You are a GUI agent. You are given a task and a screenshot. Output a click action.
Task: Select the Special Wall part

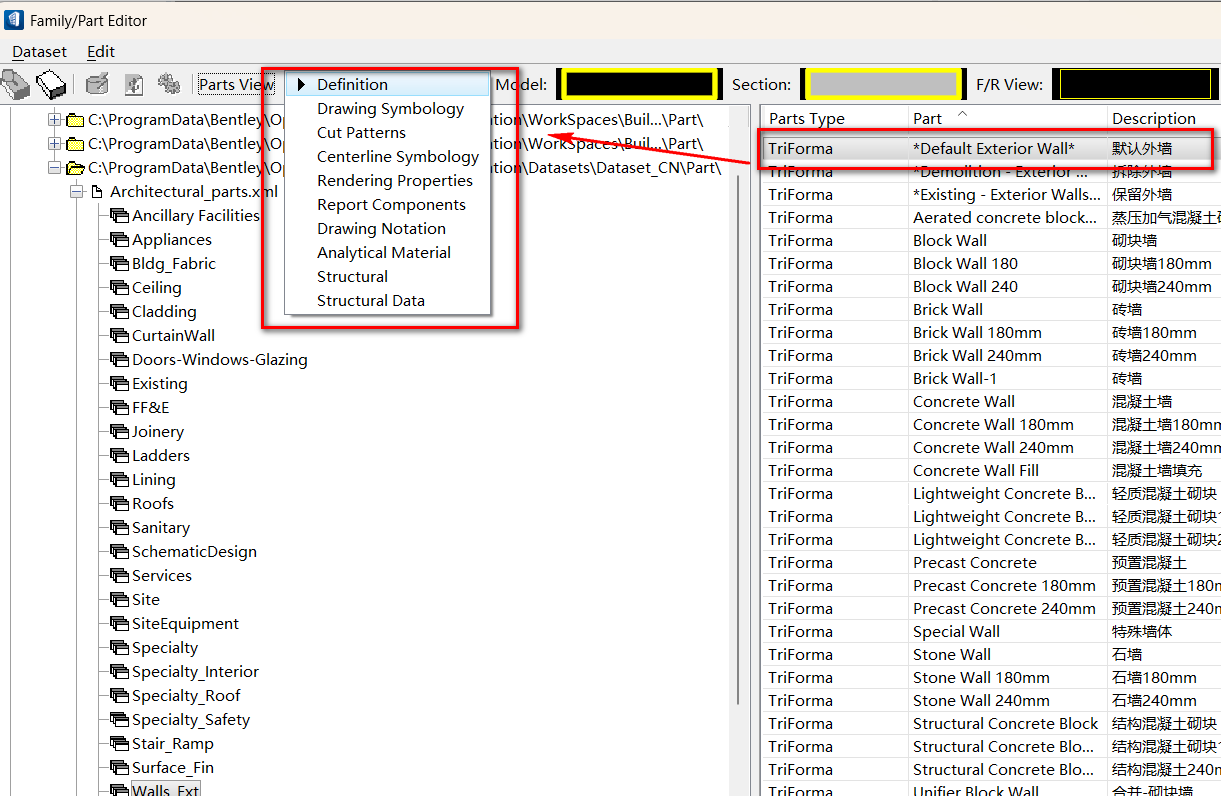pos(991,631)
